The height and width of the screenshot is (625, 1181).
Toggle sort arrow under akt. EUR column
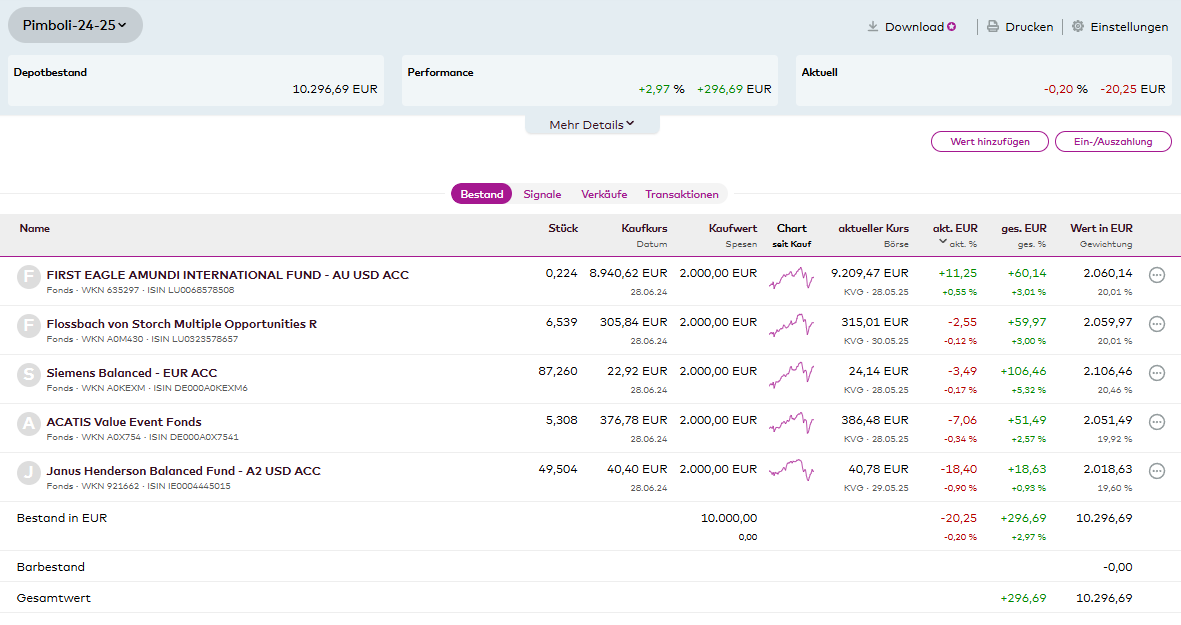tap(942, 242)
